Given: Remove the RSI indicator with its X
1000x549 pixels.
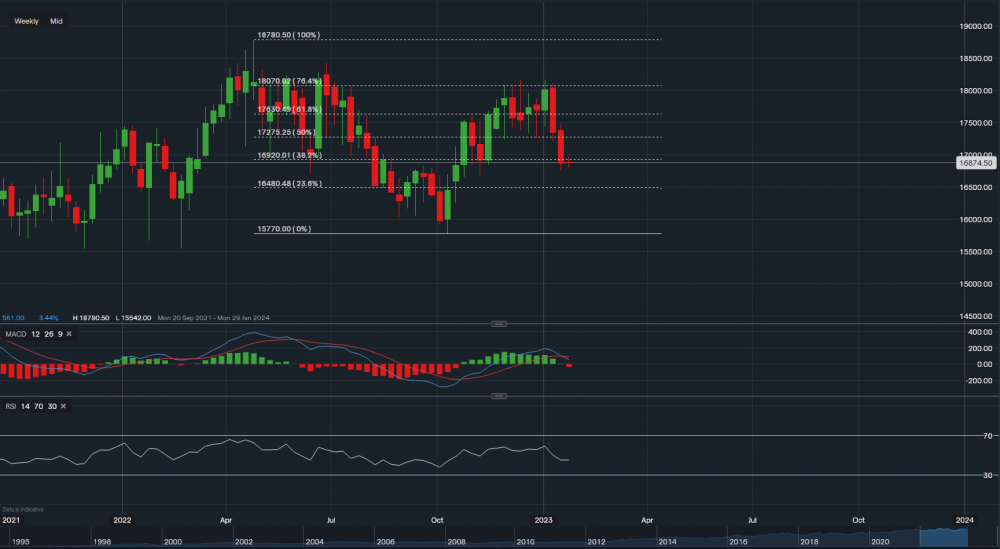Looking at the screenshot, I should (x=63, y=406).
